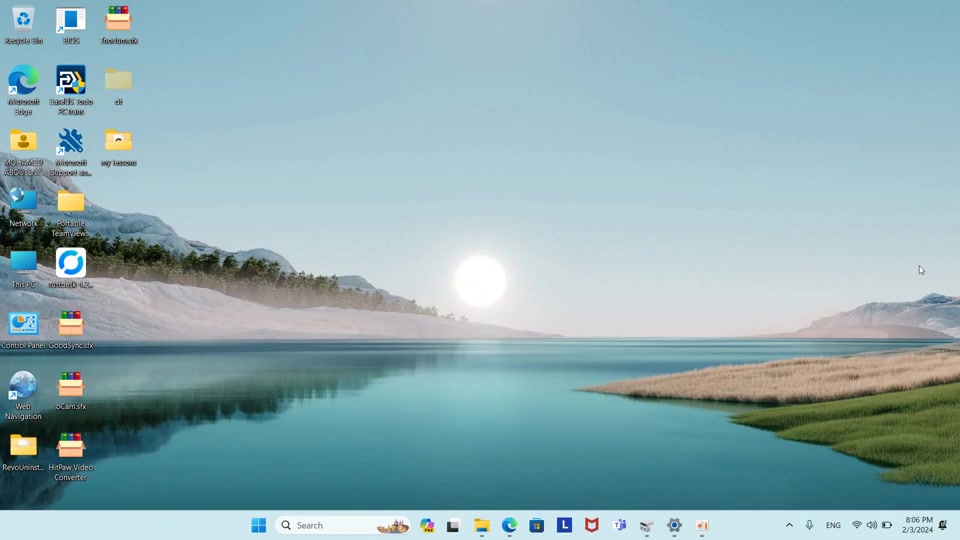The width and height of the screenshot is (960, 540).
Task: Open File Explorer from the taskbar
Action: [x=482, y=525]
